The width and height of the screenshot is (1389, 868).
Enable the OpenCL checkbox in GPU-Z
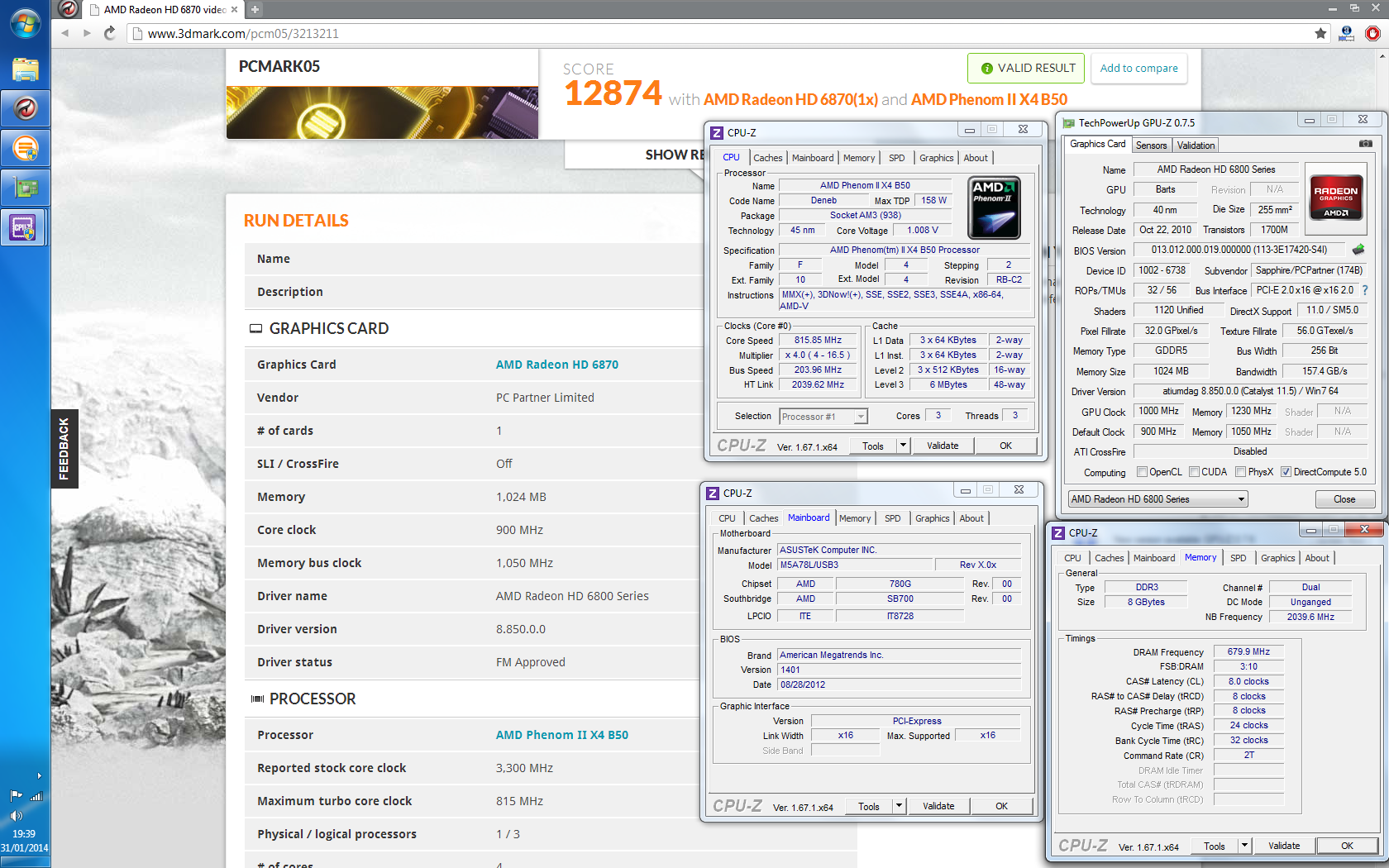[1142, 472]
